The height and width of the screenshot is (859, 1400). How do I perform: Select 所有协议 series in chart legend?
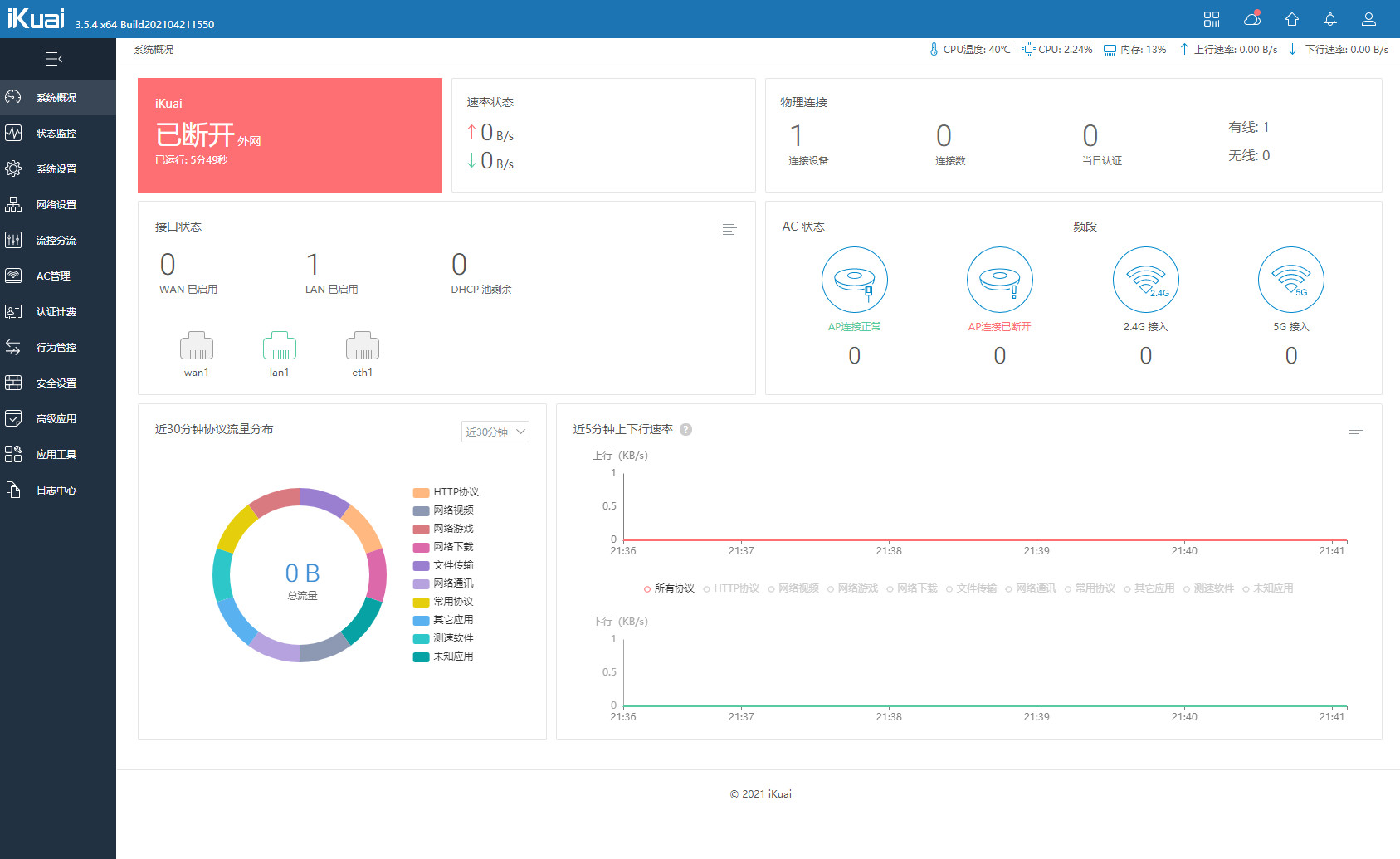(669, 588)
